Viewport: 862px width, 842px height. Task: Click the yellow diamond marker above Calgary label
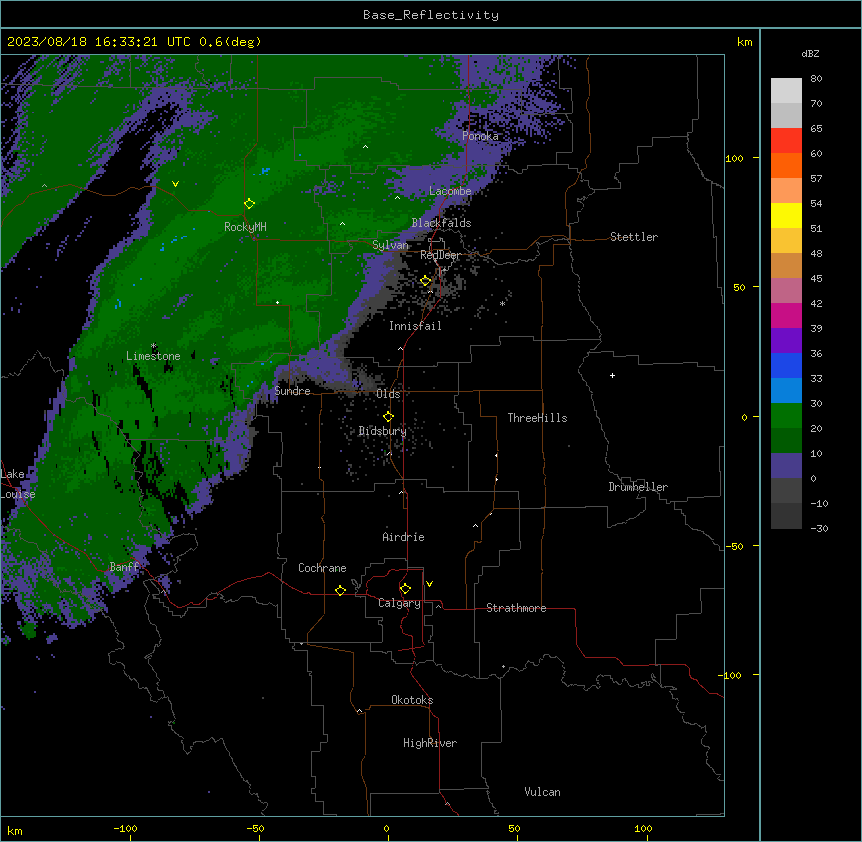pos(405,589)
